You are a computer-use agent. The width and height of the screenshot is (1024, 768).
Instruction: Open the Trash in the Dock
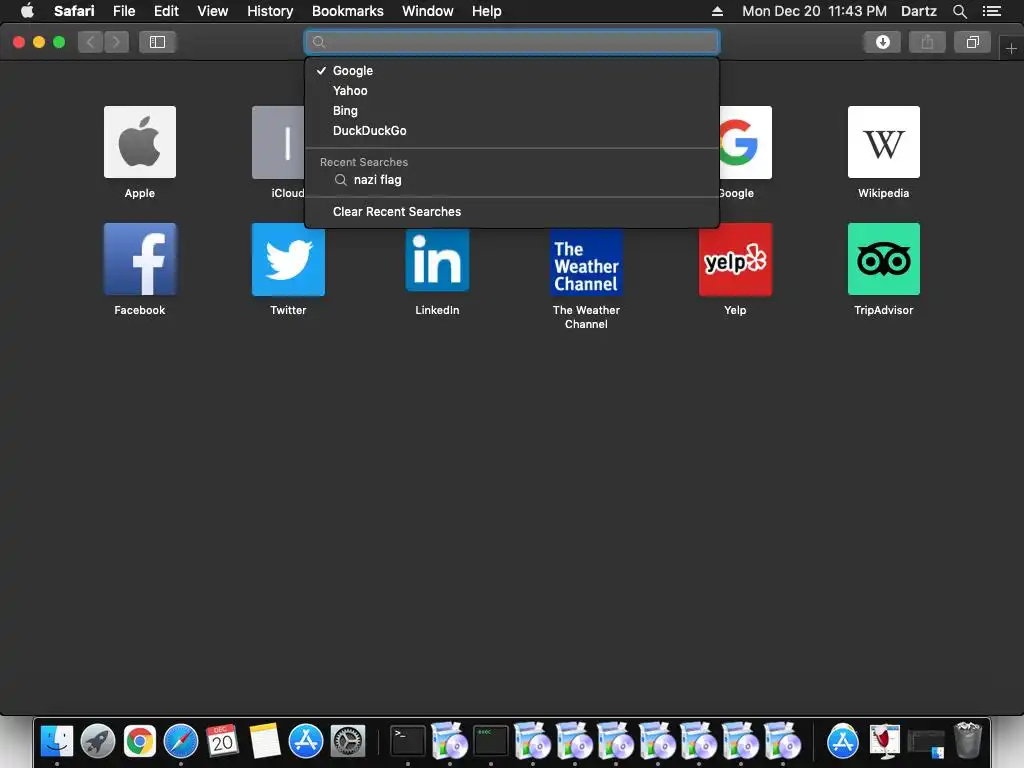click(x=967, y=741)
